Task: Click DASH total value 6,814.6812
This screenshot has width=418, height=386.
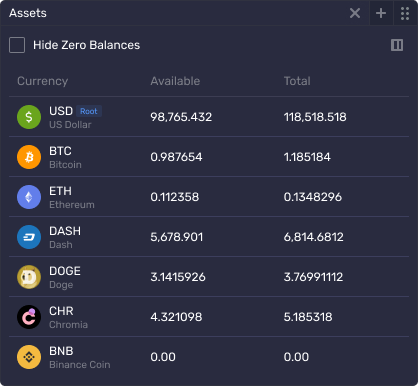Action: pyautogui.click(x=313, y=237)
